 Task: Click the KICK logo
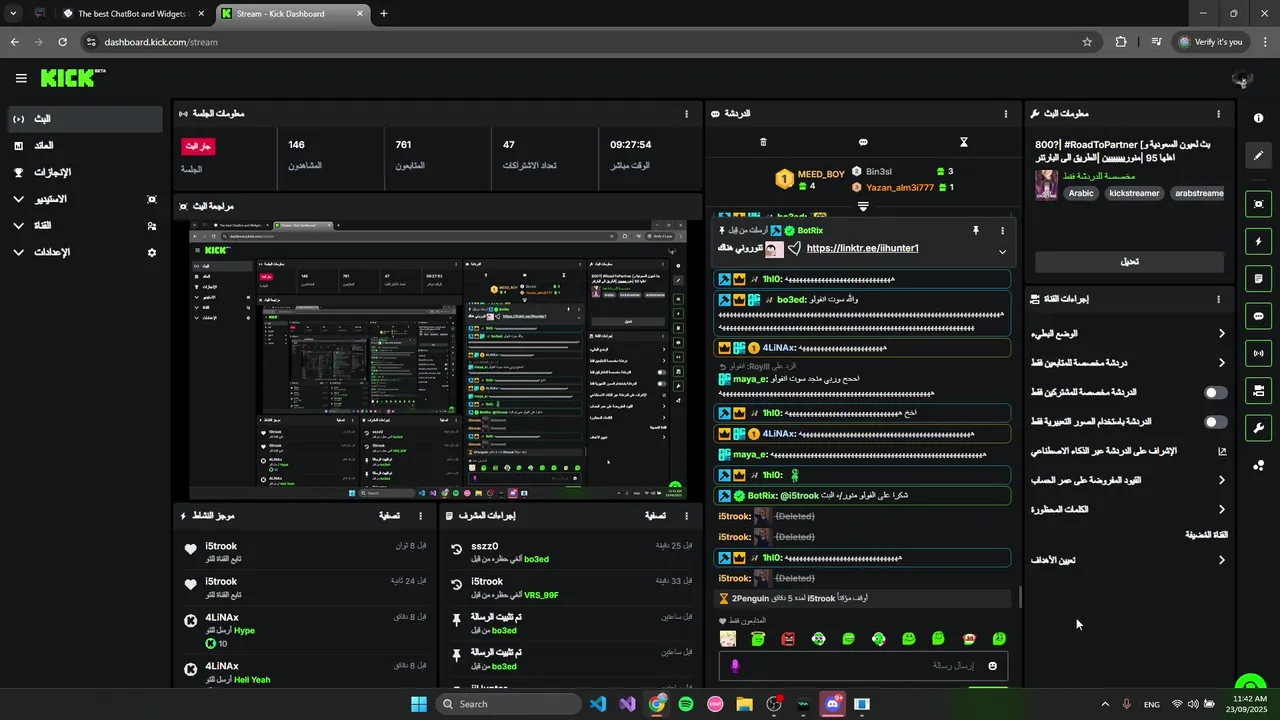[72, 78]
